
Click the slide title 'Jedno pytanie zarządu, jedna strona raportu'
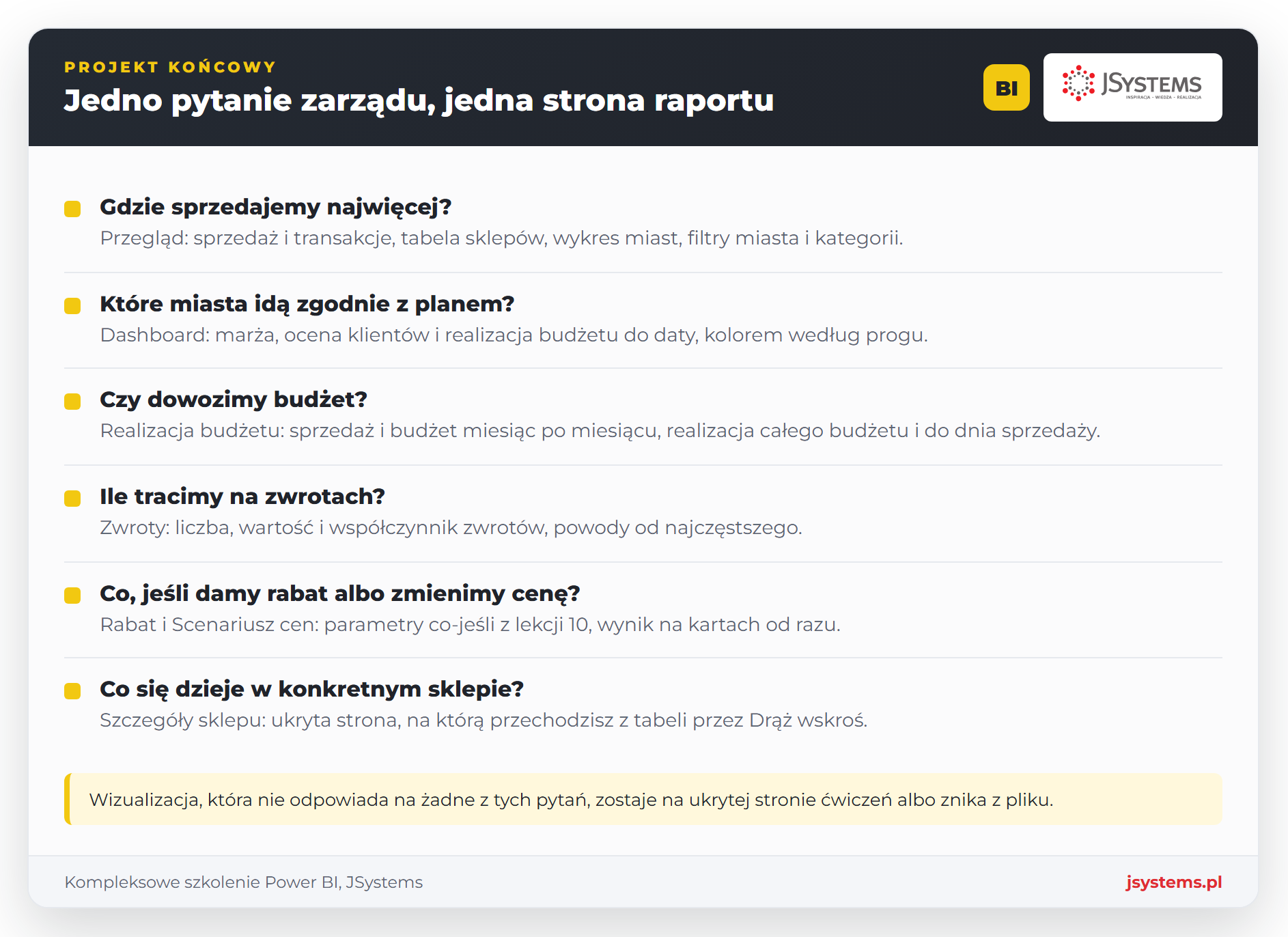(419, 100)
